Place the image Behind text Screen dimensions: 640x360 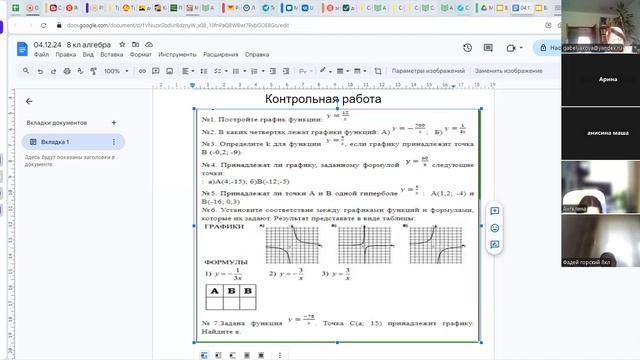[247, 356]
